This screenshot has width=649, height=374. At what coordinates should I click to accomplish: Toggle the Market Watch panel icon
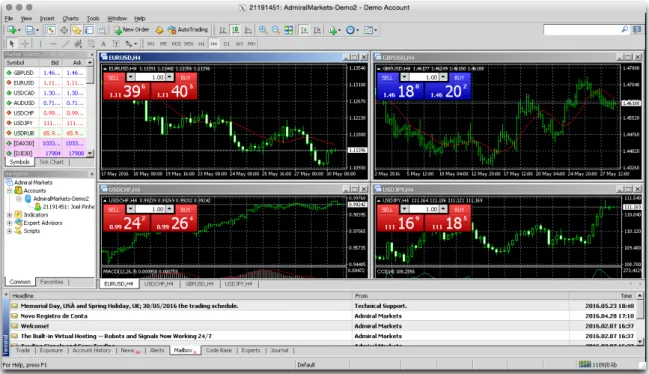(51, 30)
